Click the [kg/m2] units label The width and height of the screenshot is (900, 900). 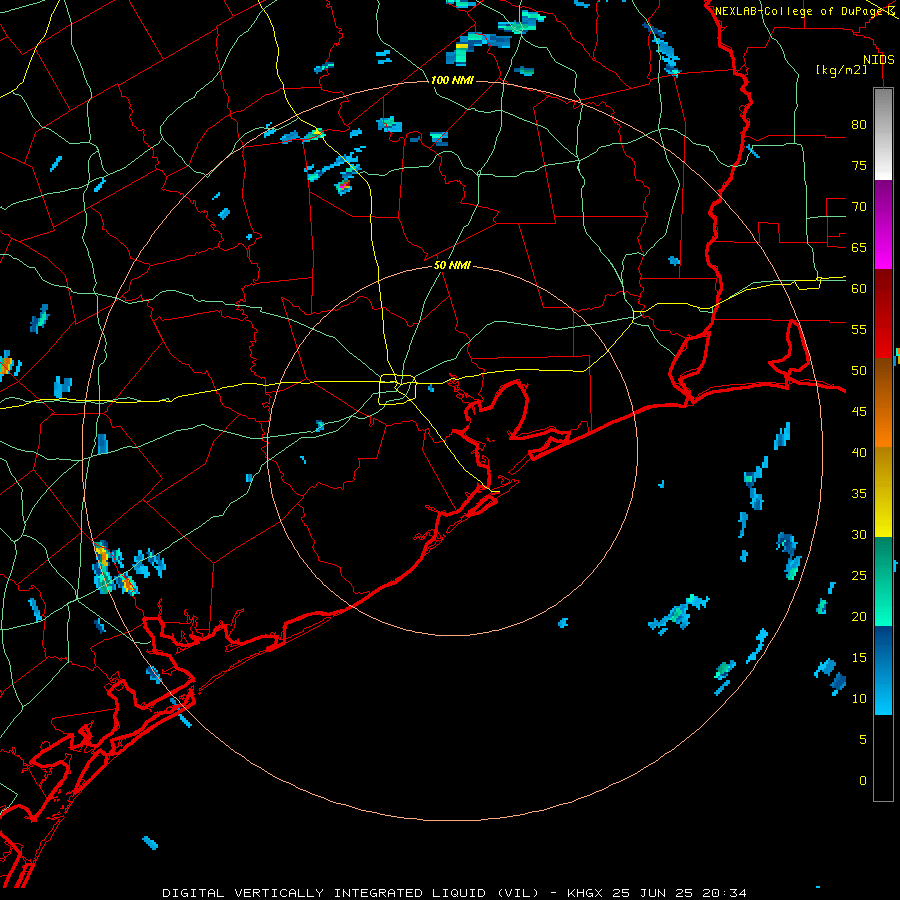pos(841,70)
